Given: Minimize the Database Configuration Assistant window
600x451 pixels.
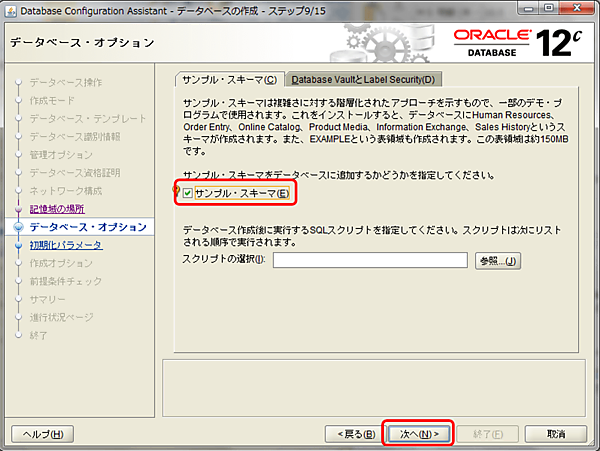Looking at the screenshot, I should (x=530, y=8).
